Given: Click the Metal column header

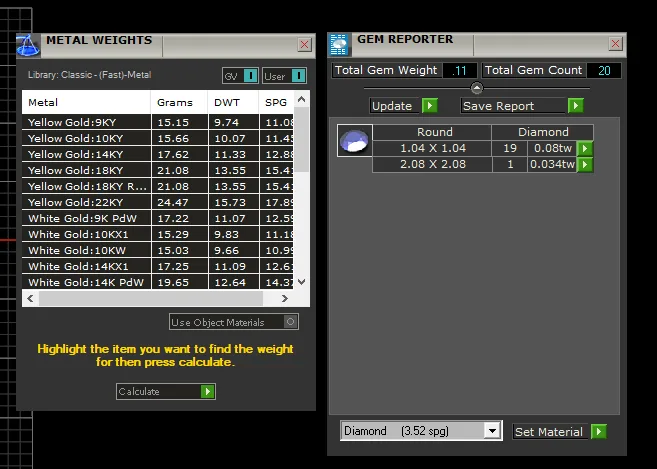Looking at the screenshot, I should pyautogui.click(x=86, y=102).
